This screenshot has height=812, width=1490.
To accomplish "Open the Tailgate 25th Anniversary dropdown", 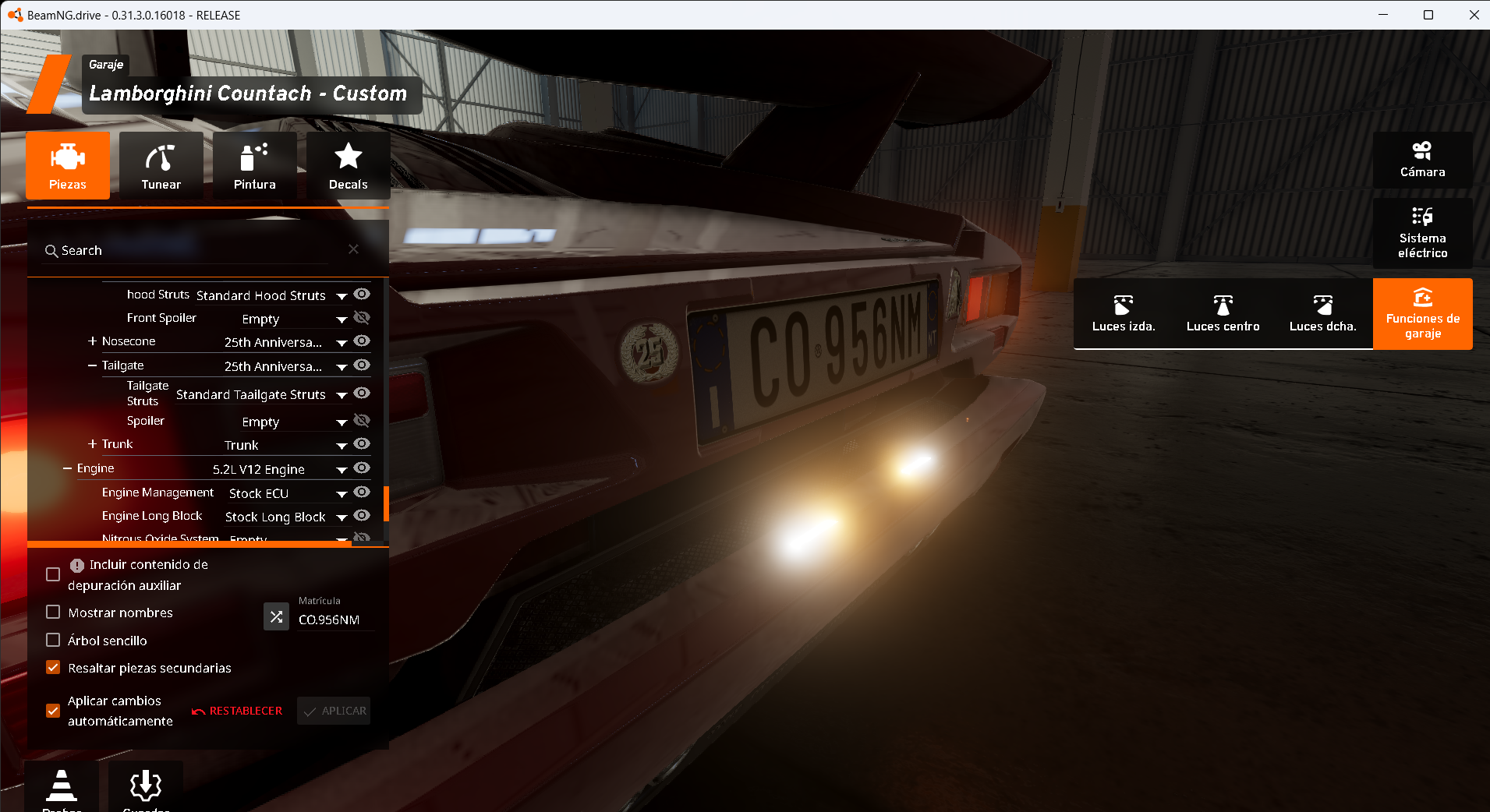I will click(x=285, y=367).
